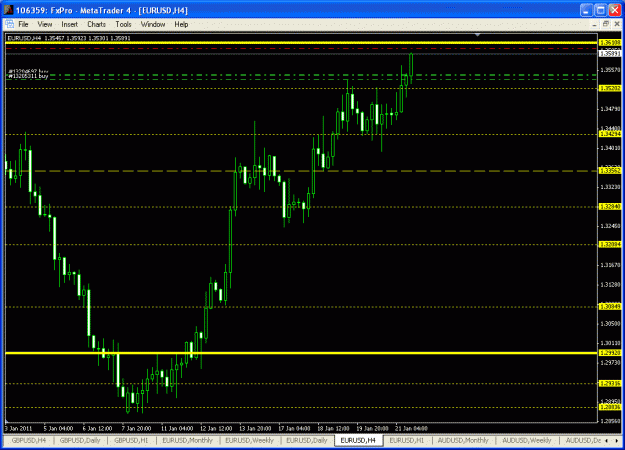Open the Help menu
625x450 pixels.
tap(181, 24)
